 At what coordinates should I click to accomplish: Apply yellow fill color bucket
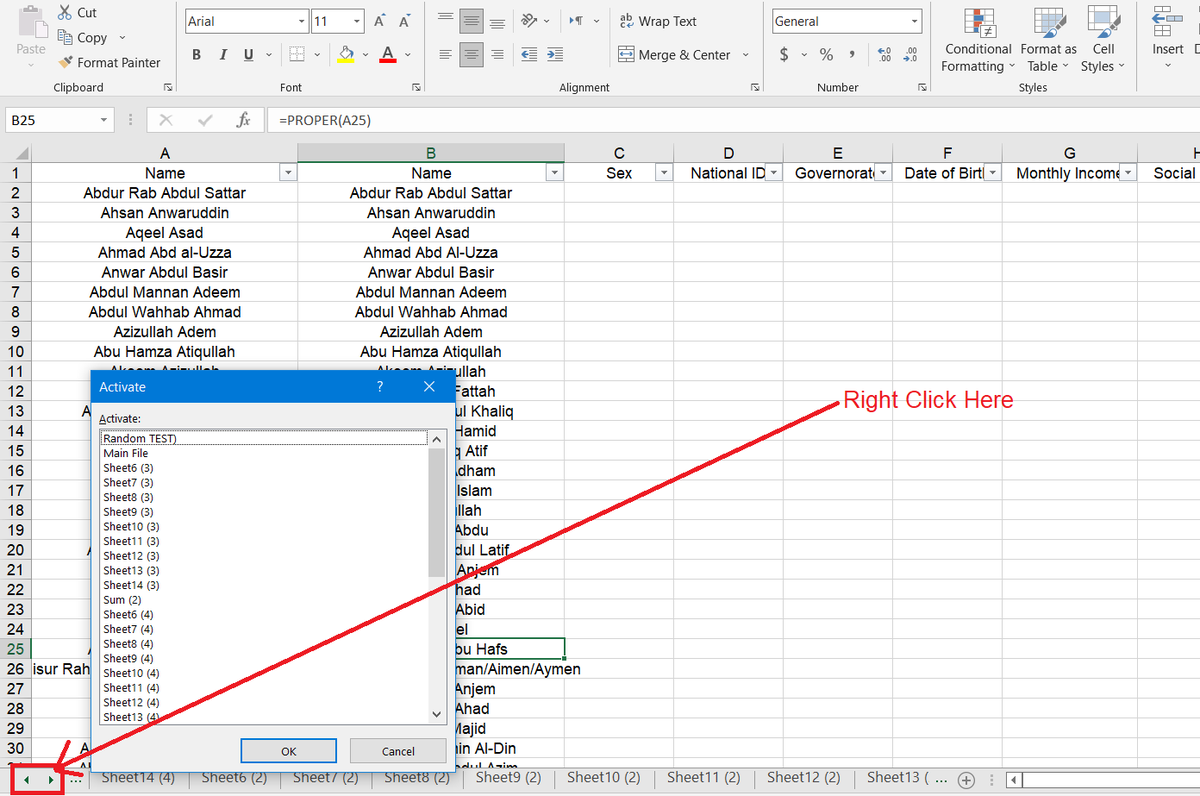346,55
